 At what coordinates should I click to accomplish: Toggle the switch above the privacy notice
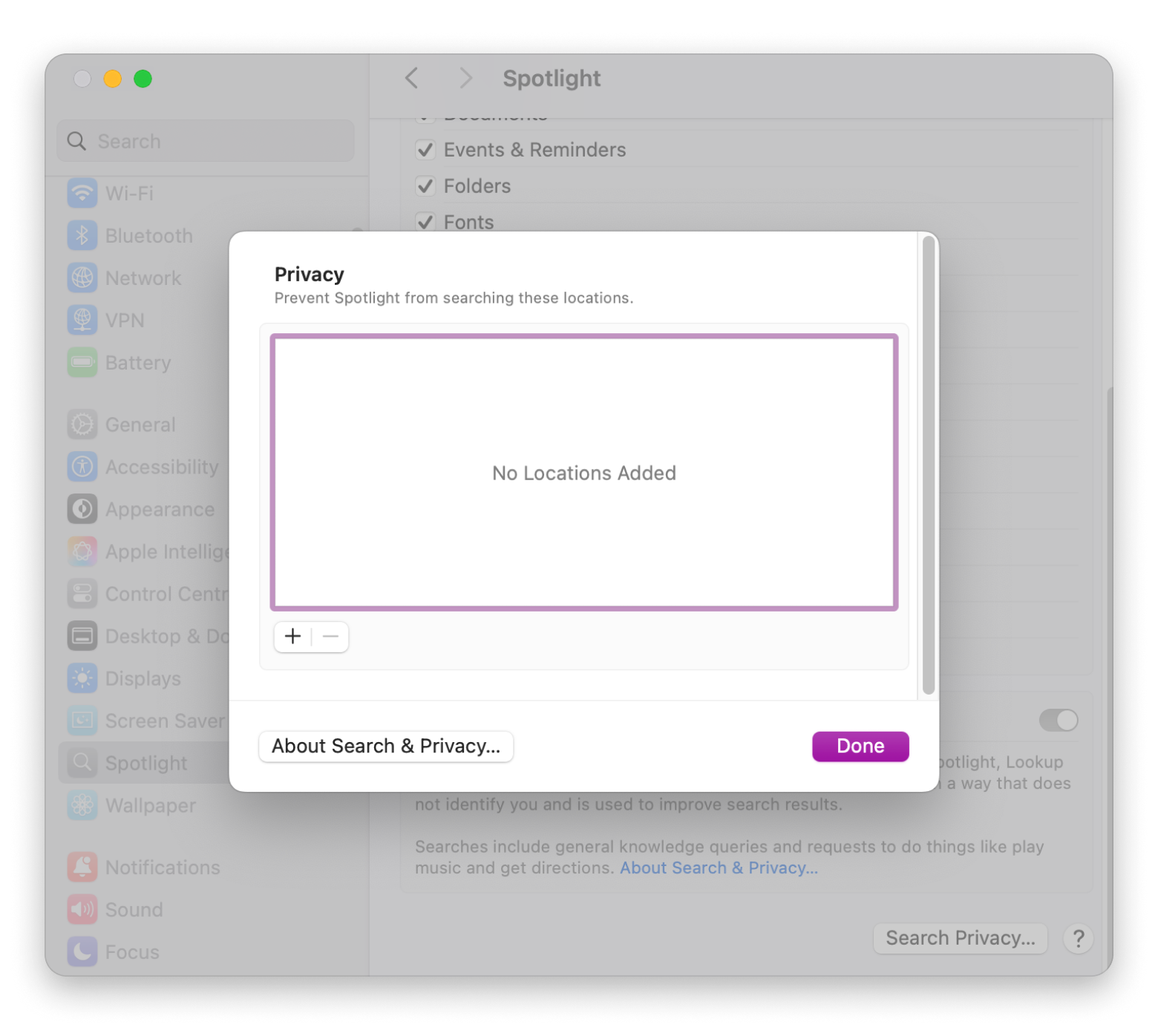coord(1059,720)
